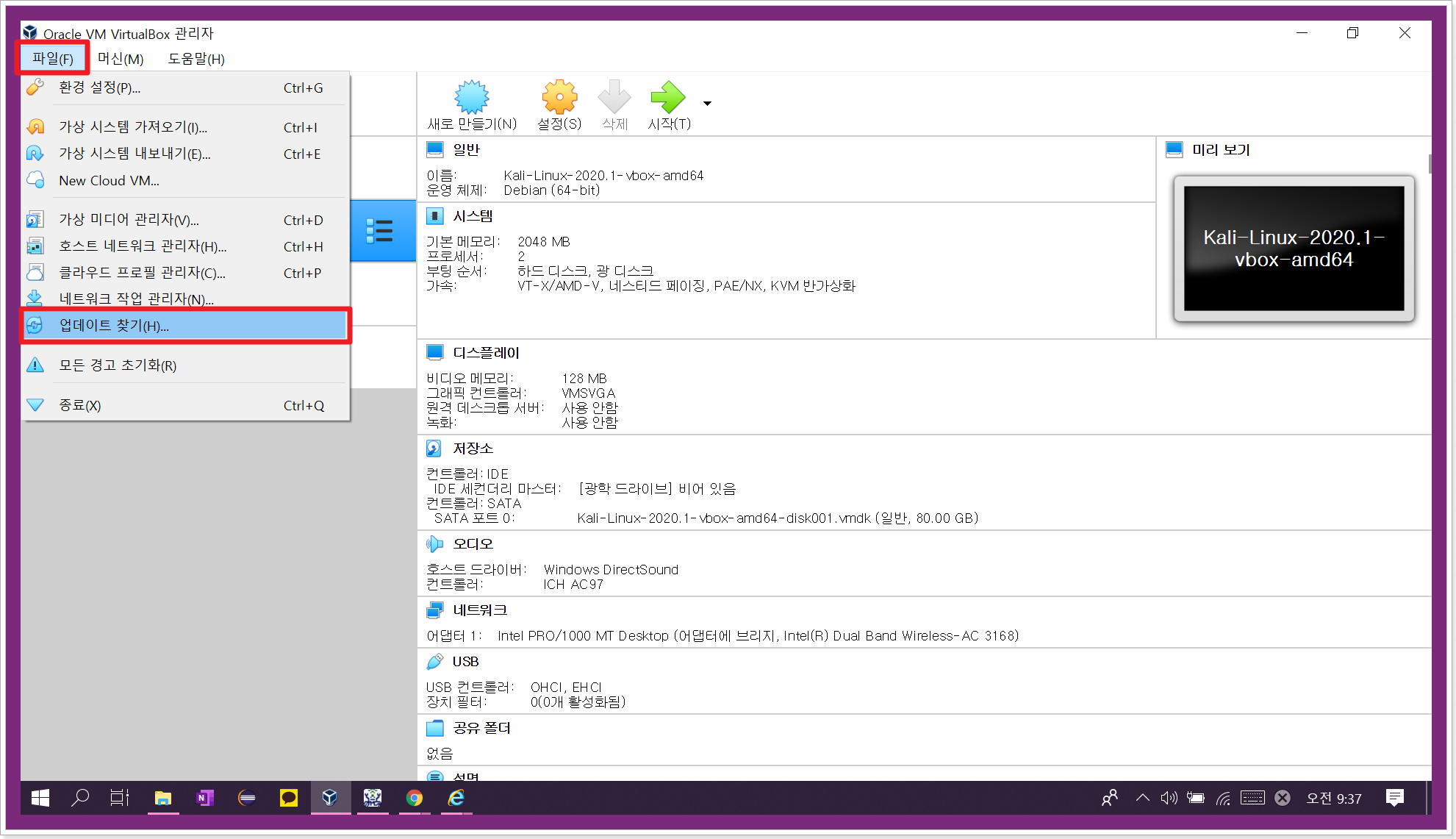1456x839 pixels.
Task: Click the virtual media manager icon
Action: pos(35,220)
